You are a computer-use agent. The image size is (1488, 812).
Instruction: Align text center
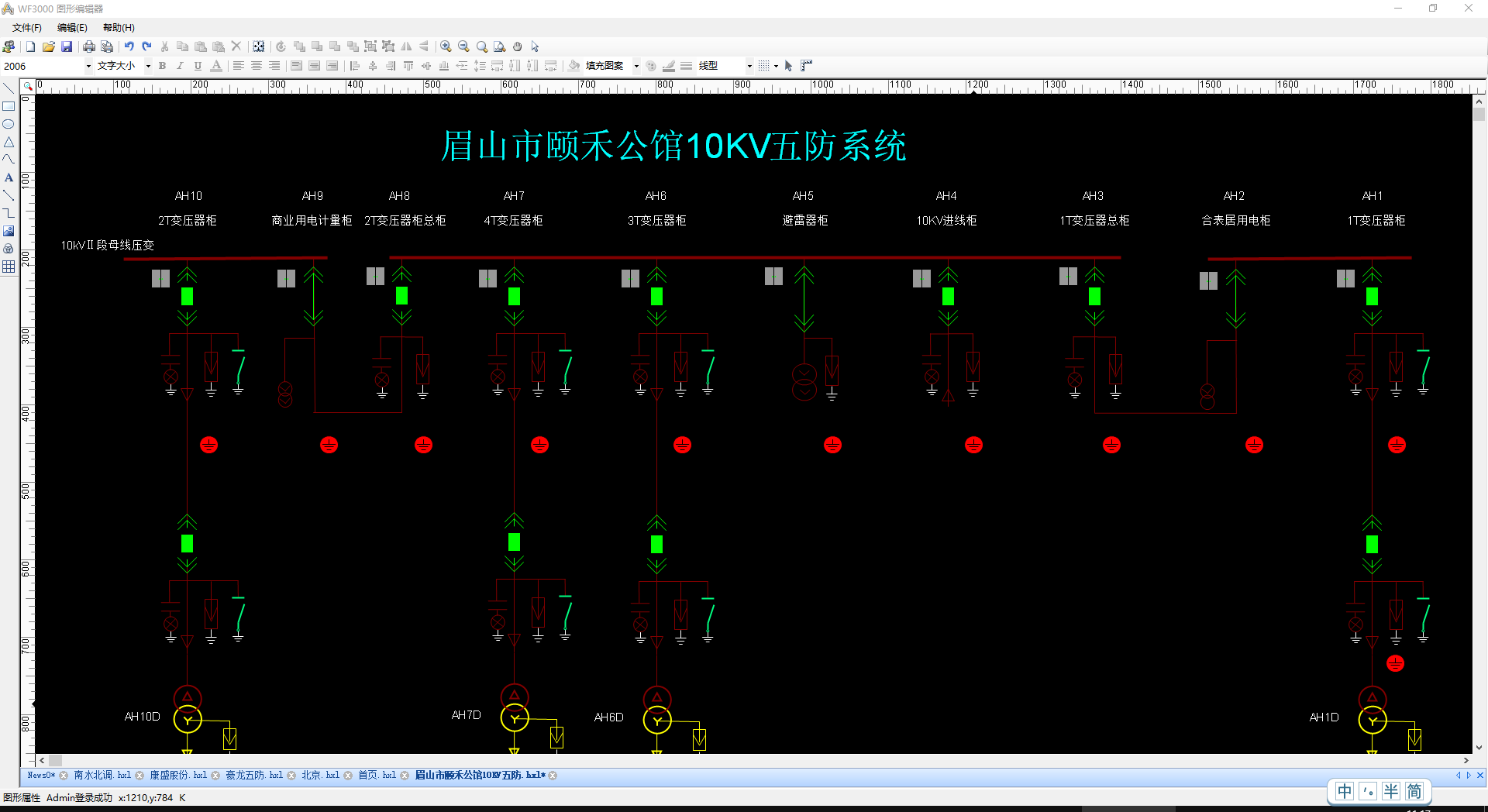pos(257,66)
